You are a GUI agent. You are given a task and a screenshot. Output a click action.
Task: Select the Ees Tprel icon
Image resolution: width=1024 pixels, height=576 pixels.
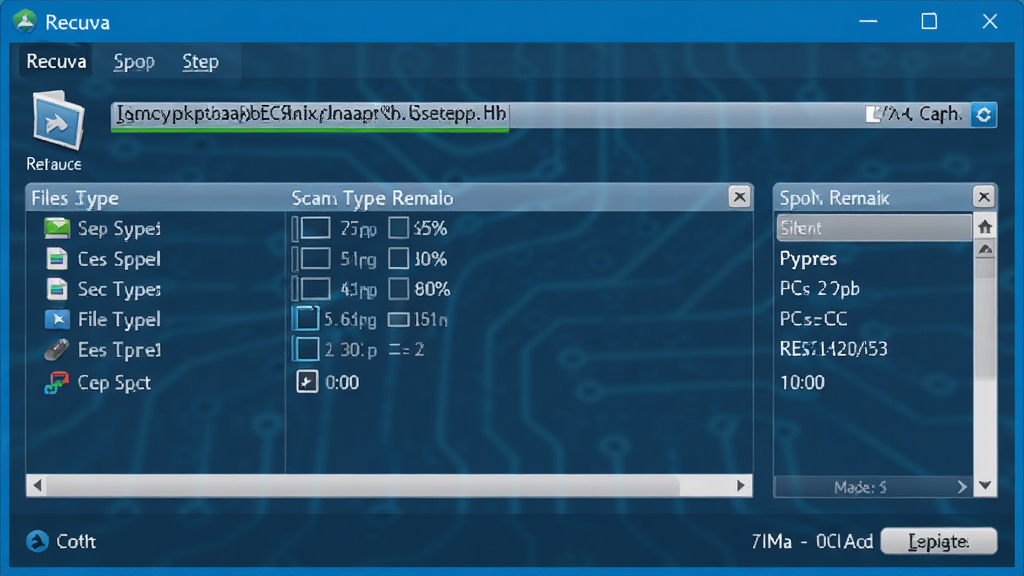(56, 350)
